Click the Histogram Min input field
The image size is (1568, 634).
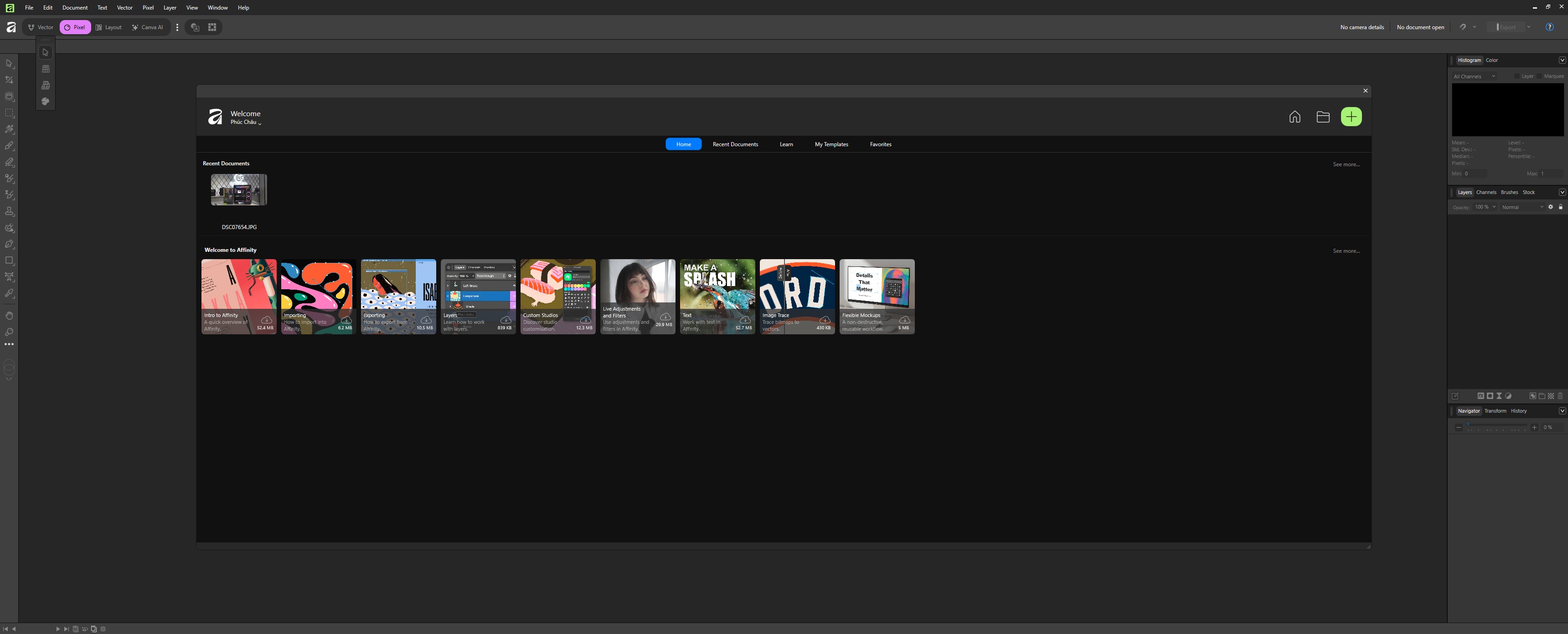point(1475,174)
